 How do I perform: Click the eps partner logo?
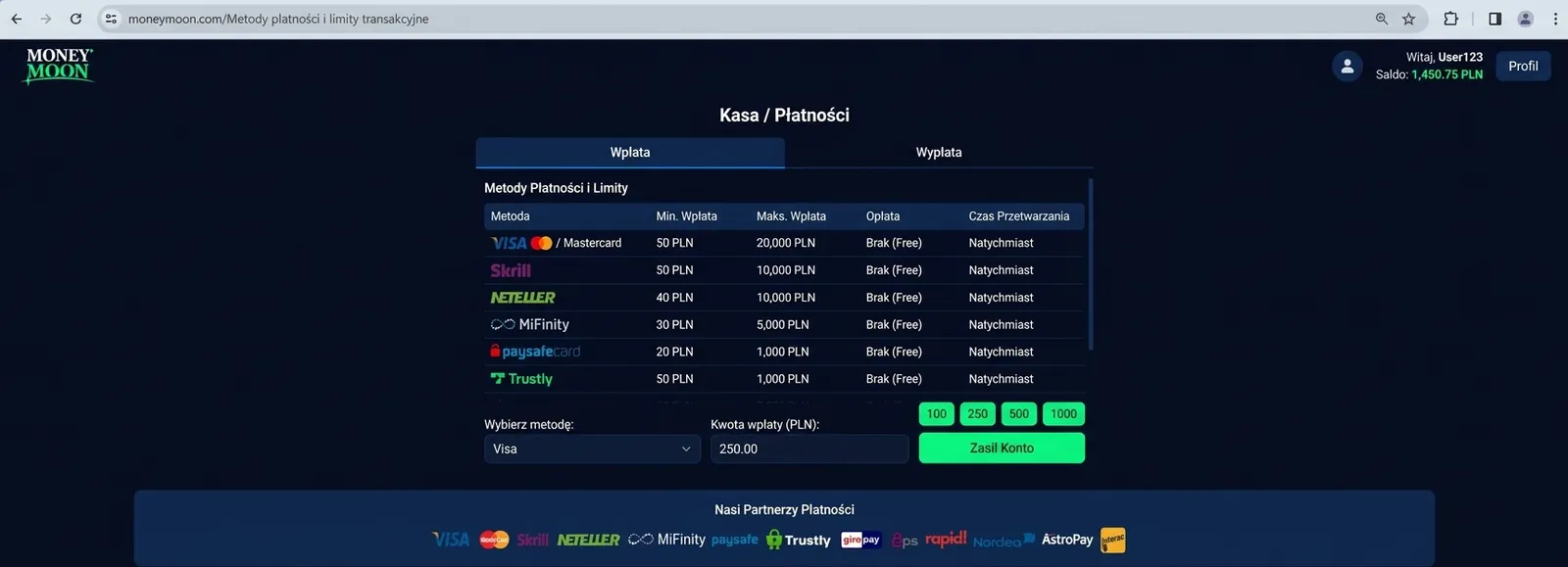905,541
